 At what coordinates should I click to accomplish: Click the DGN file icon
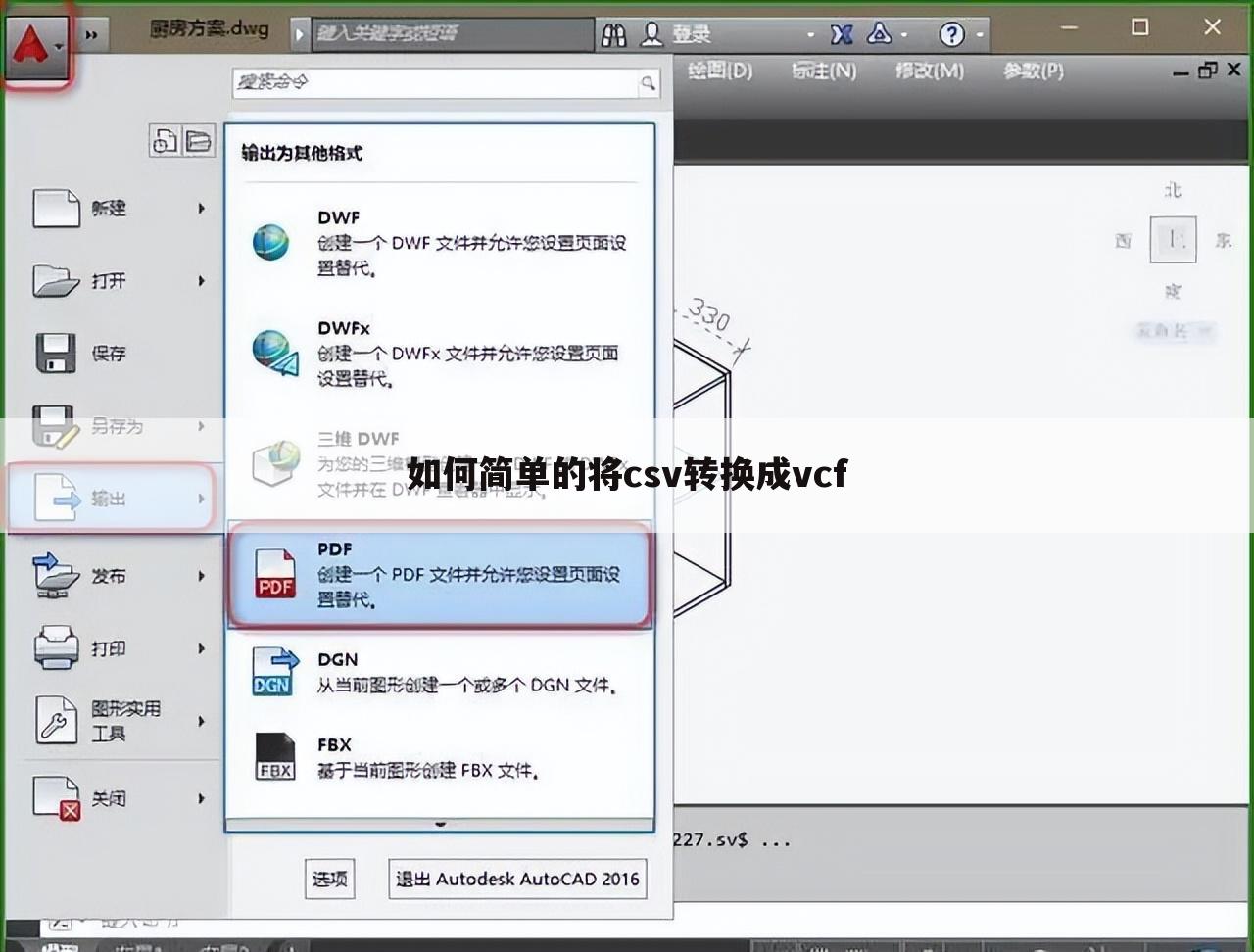coord(275,672)
